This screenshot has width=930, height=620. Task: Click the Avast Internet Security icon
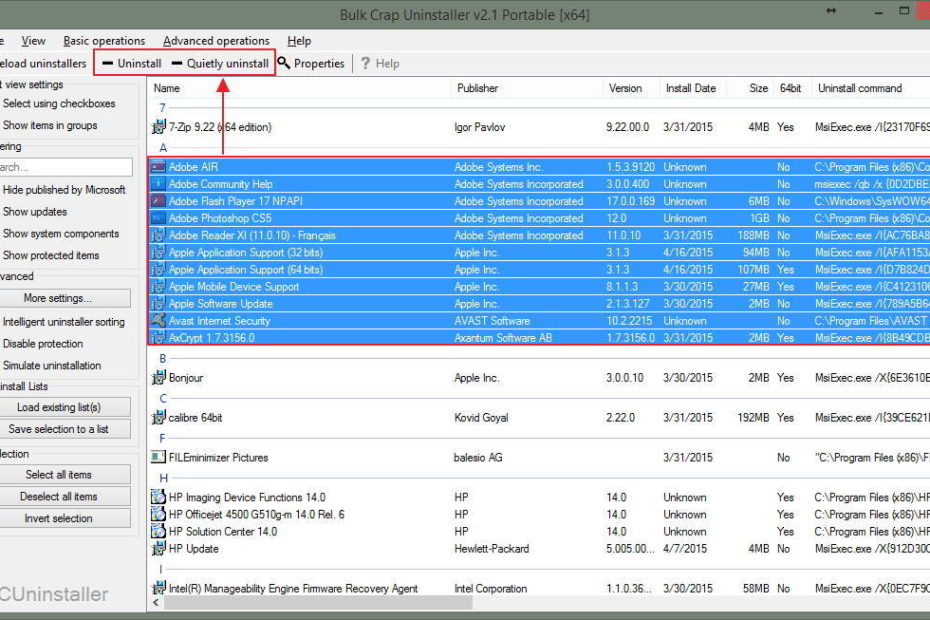[158, 321]
